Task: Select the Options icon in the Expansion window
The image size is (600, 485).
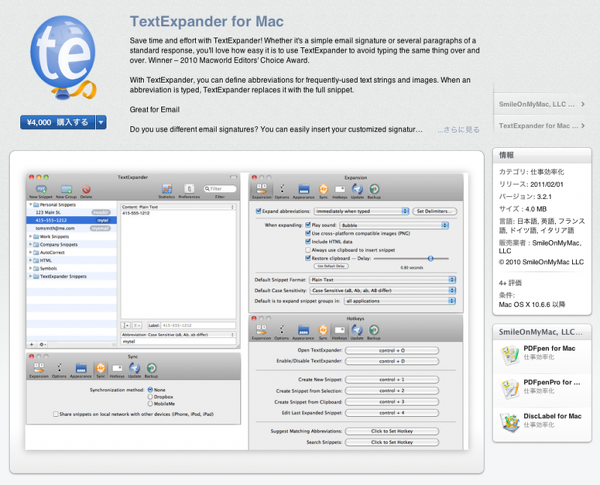Action: (282, 189)
